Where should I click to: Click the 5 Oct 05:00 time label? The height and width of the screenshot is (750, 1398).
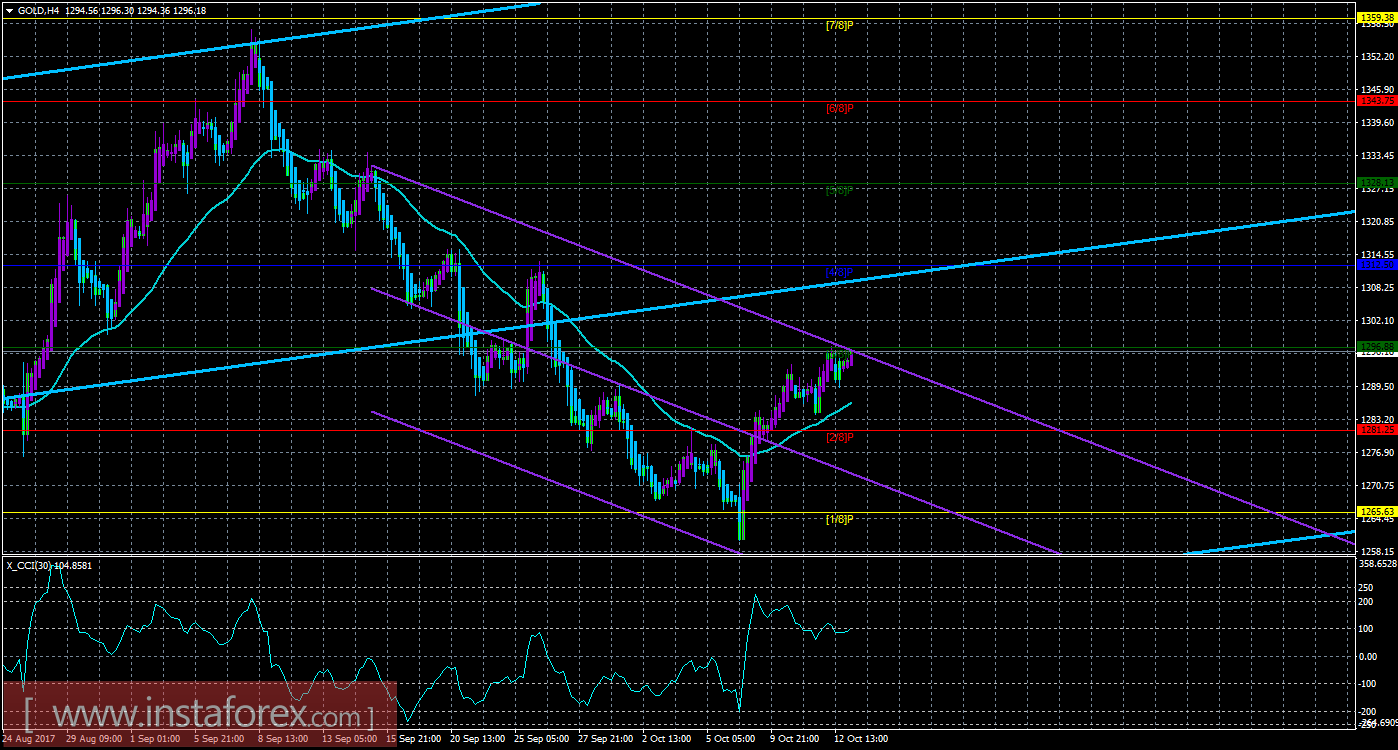732,739
